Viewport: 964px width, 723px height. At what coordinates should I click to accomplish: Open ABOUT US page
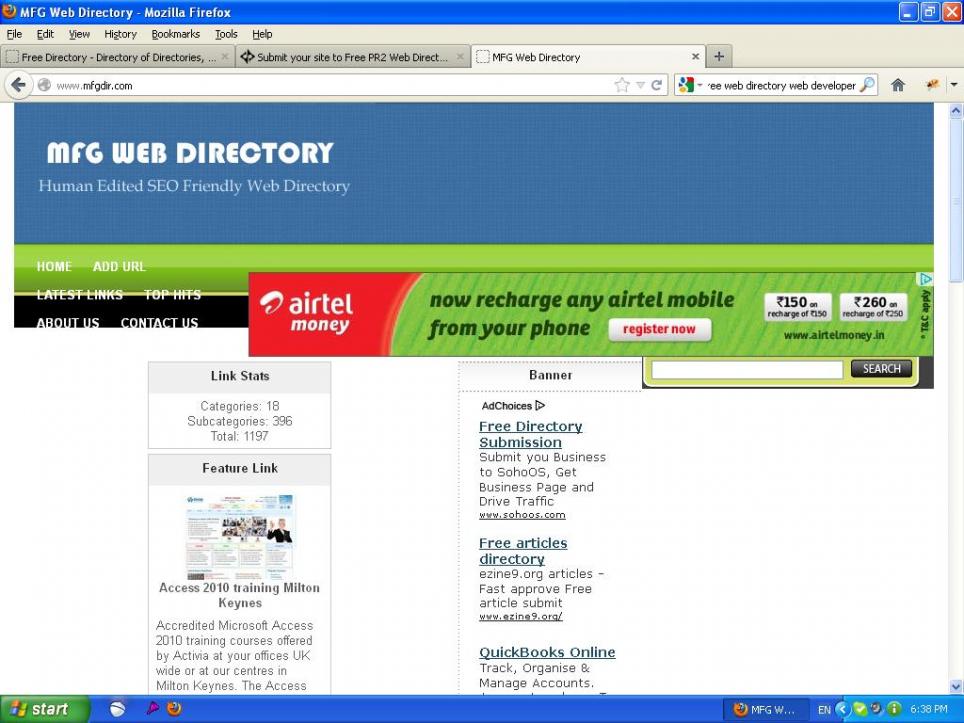(68, 323)
